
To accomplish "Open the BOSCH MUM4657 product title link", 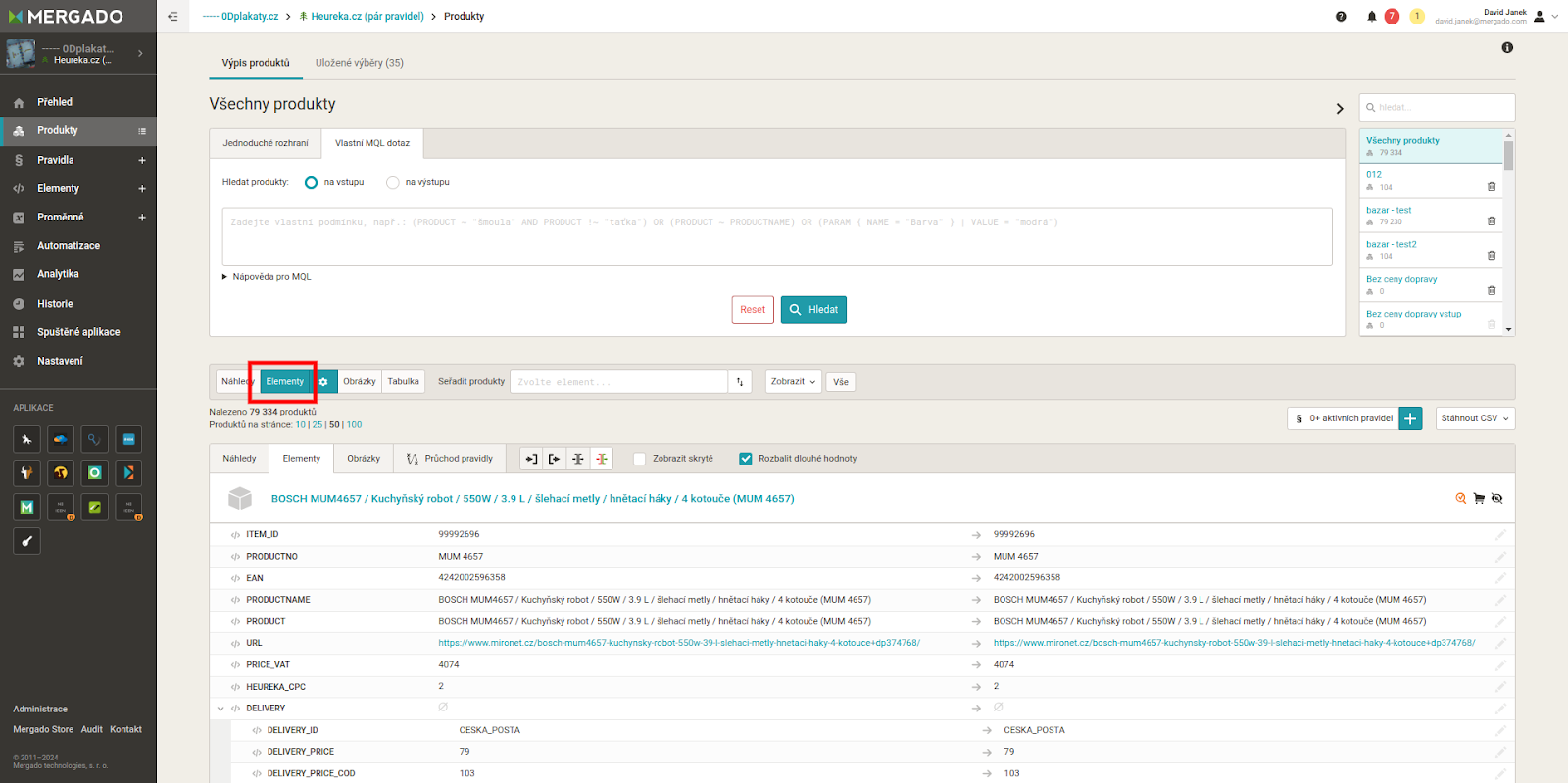I will [532, 499].
